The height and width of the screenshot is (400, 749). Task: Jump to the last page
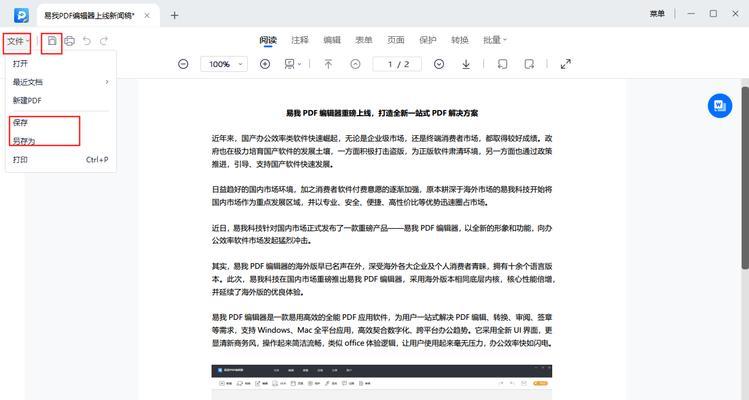click(466, 64)
